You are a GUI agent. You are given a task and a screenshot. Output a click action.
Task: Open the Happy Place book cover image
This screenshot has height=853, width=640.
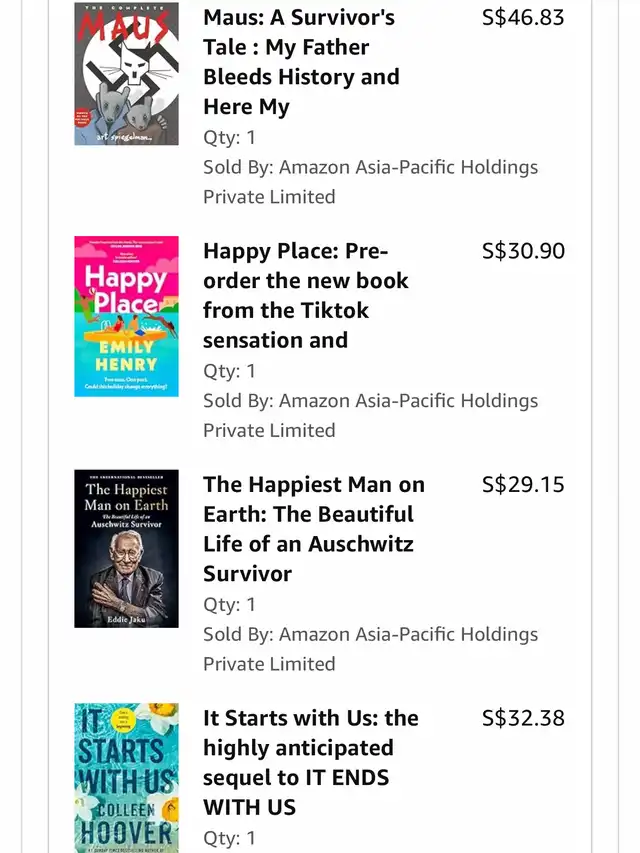click(x=126, y=316)
